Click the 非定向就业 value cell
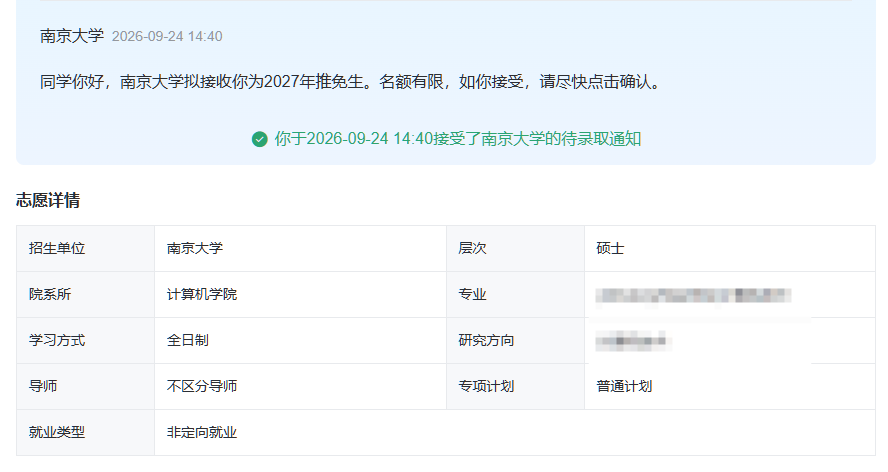888x472 pixels. click(x=515, y=432)
